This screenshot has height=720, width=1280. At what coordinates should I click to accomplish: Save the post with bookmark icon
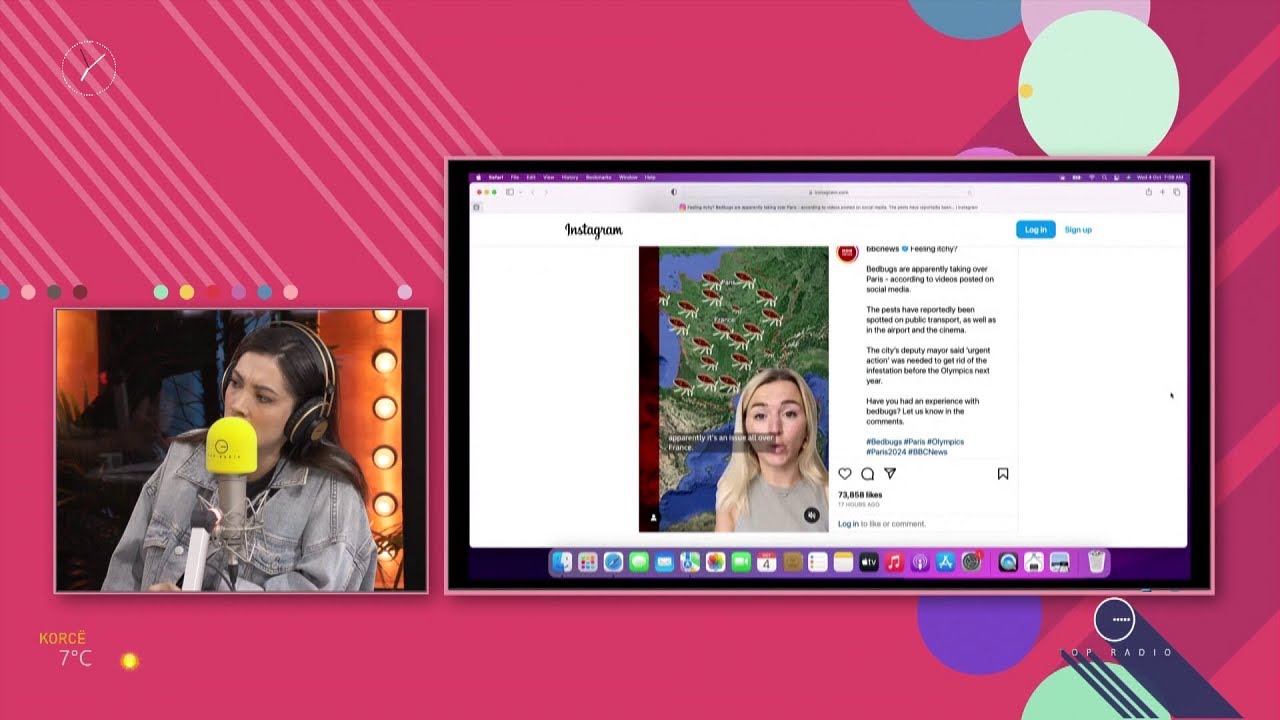pyautogui.click(x=1003, y=474)
